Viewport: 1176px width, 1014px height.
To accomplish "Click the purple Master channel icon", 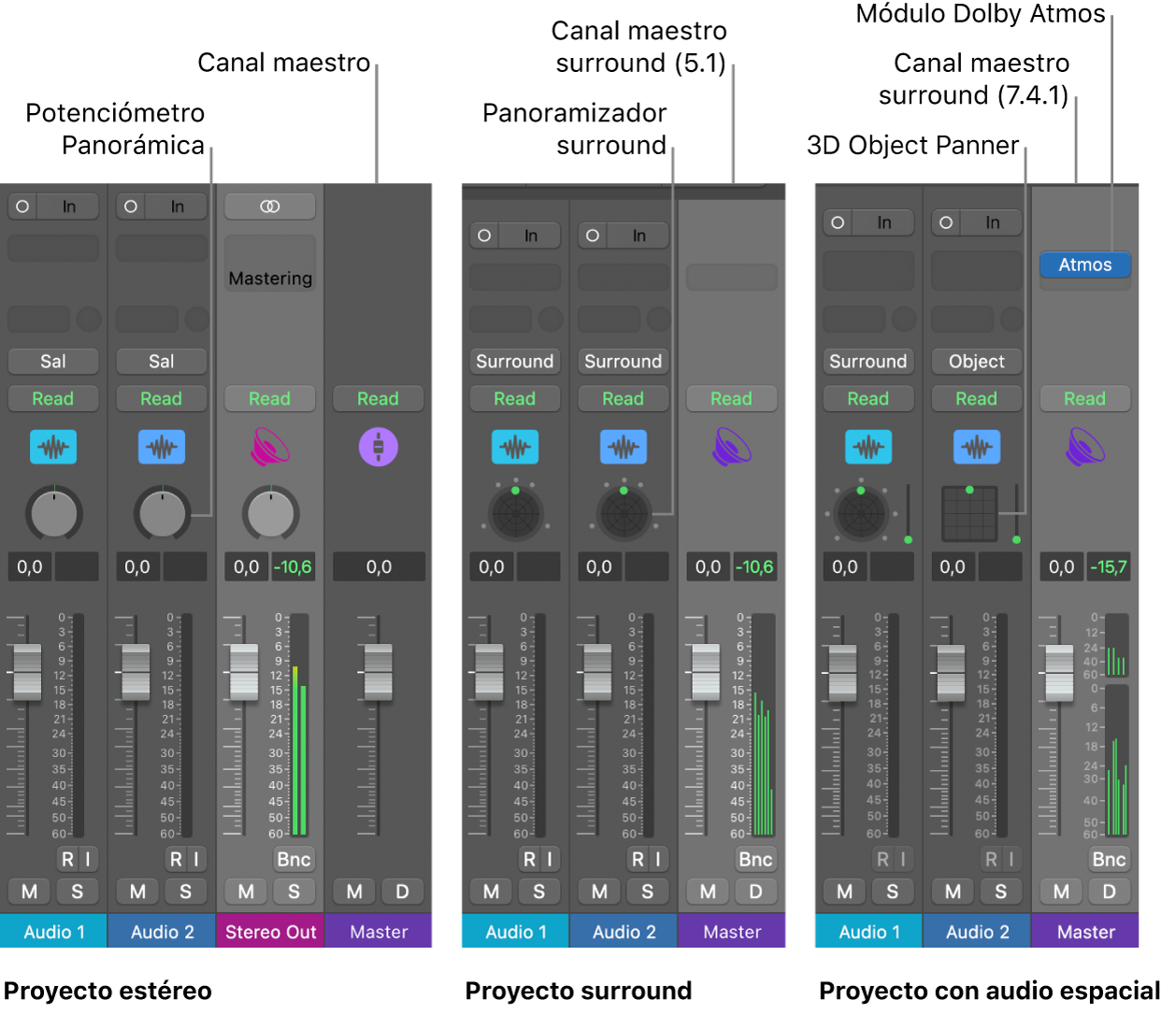I will point(379,447).
